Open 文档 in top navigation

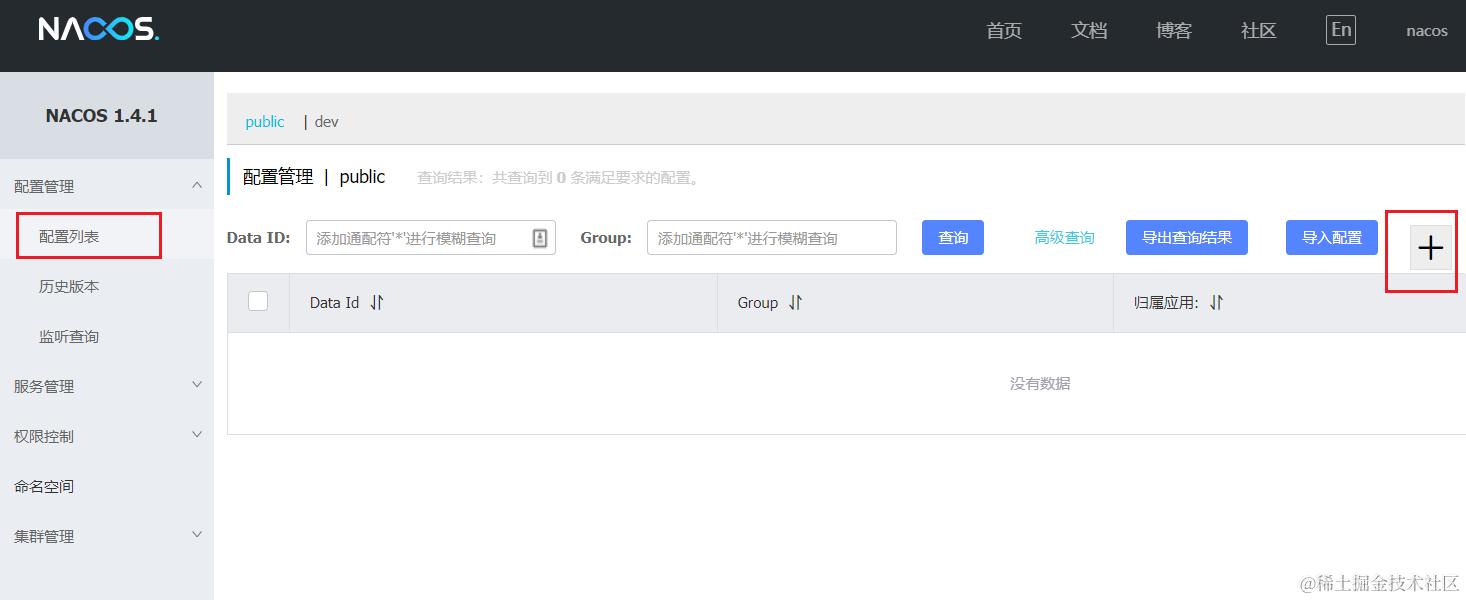(1089, 31)
